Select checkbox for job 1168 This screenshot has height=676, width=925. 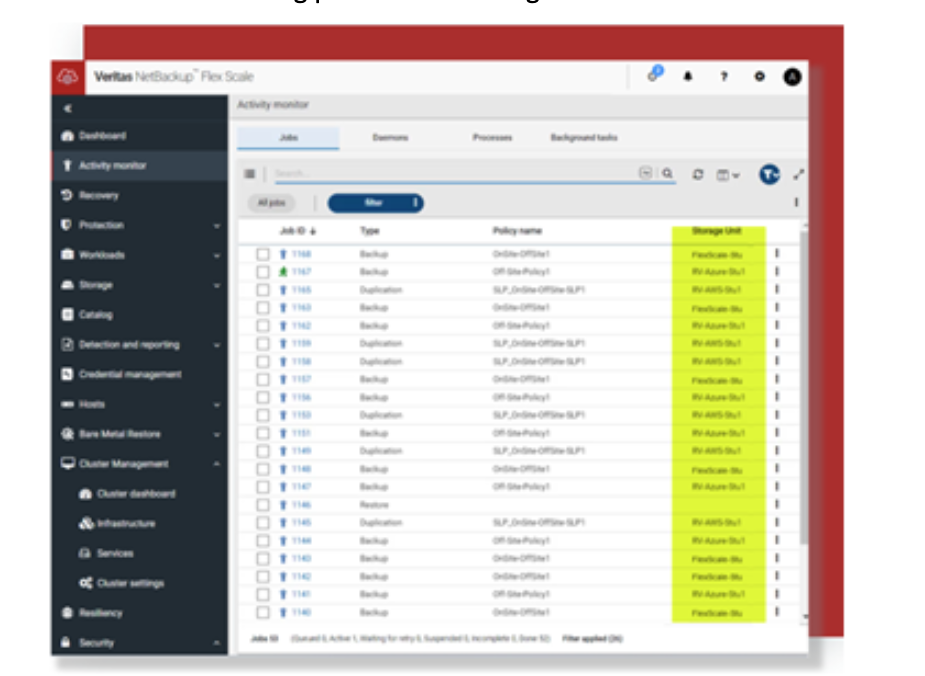pos(263,254)
